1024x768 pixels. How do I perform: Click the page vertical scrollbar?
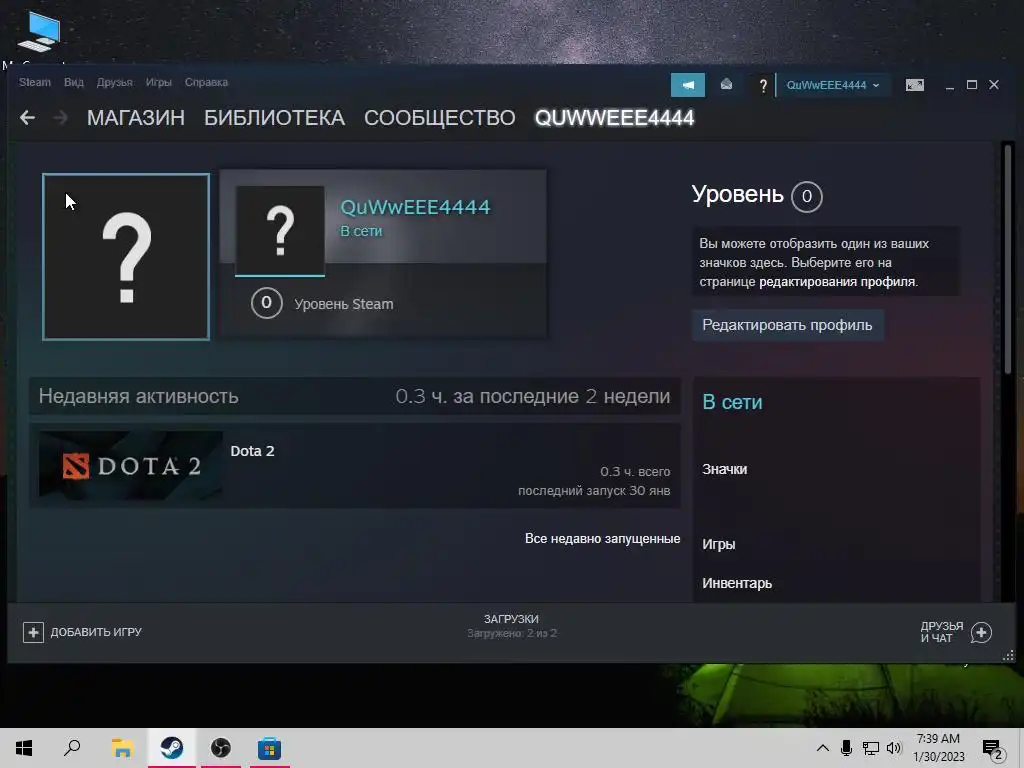click(1008, 260)
